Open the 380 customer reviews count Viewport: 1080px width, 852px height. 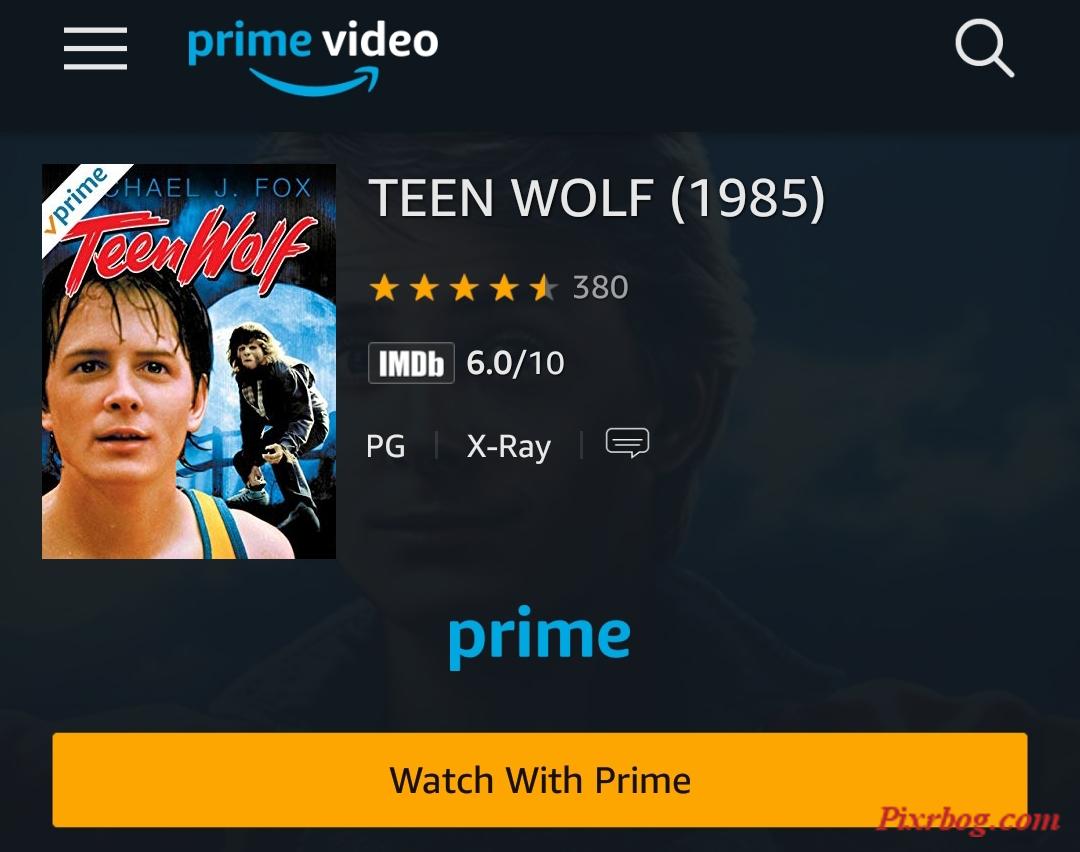(x=601, y=287)
